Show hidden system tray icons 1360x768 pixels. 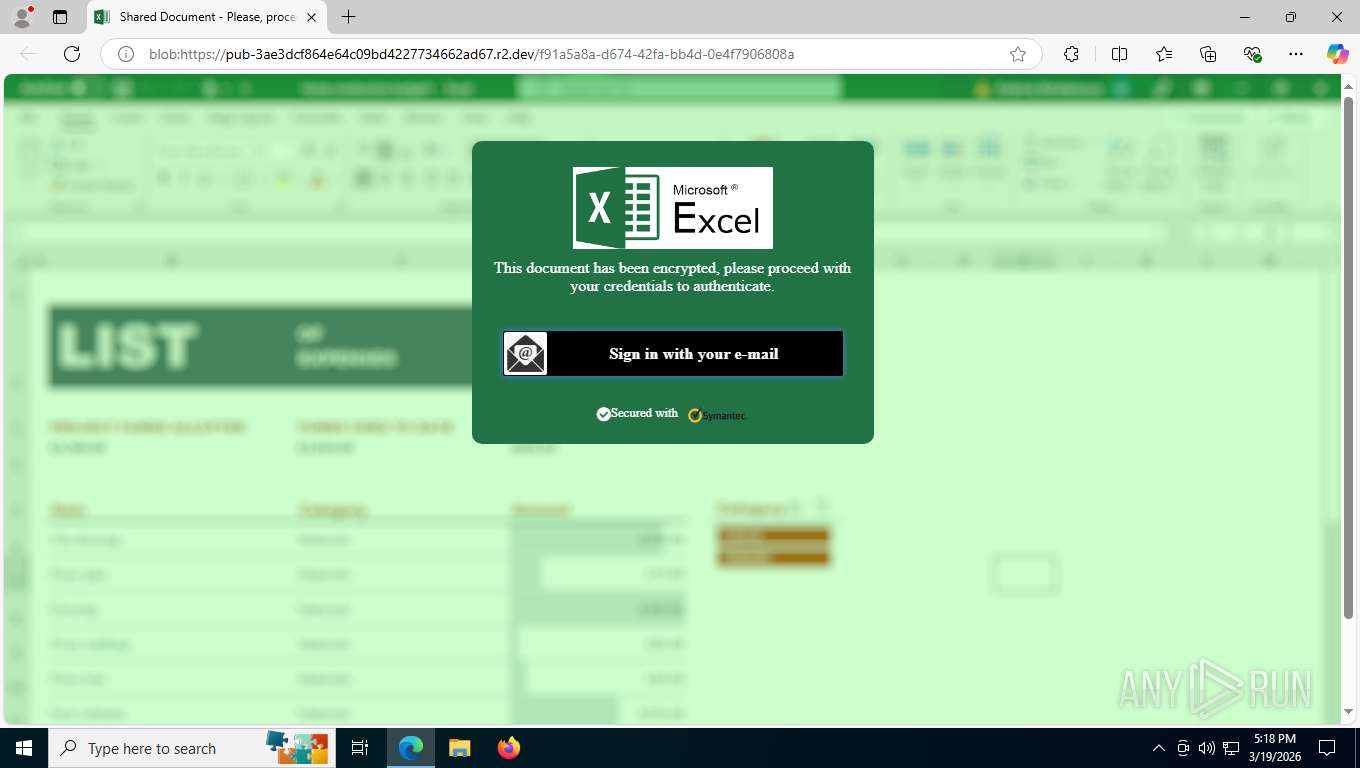click(x=1159, y=748)
